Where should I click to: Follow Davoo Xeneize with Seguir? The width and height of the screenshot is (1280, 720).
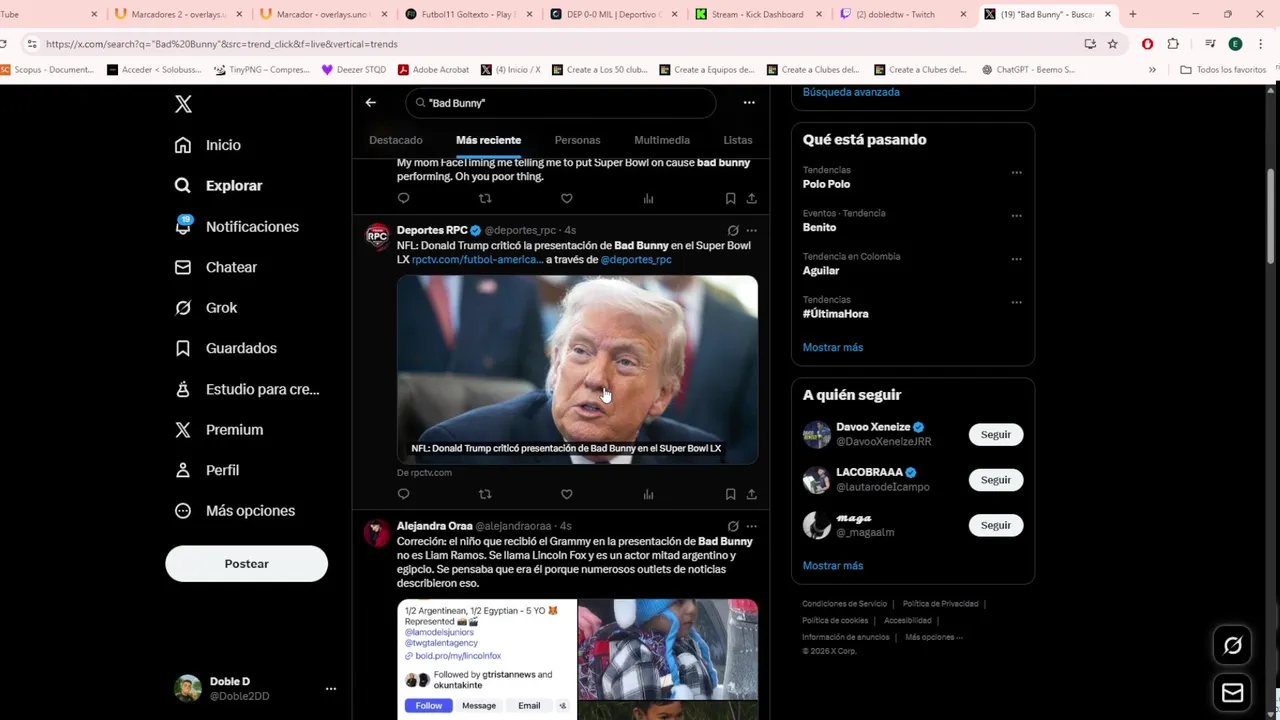pos(996,435)
